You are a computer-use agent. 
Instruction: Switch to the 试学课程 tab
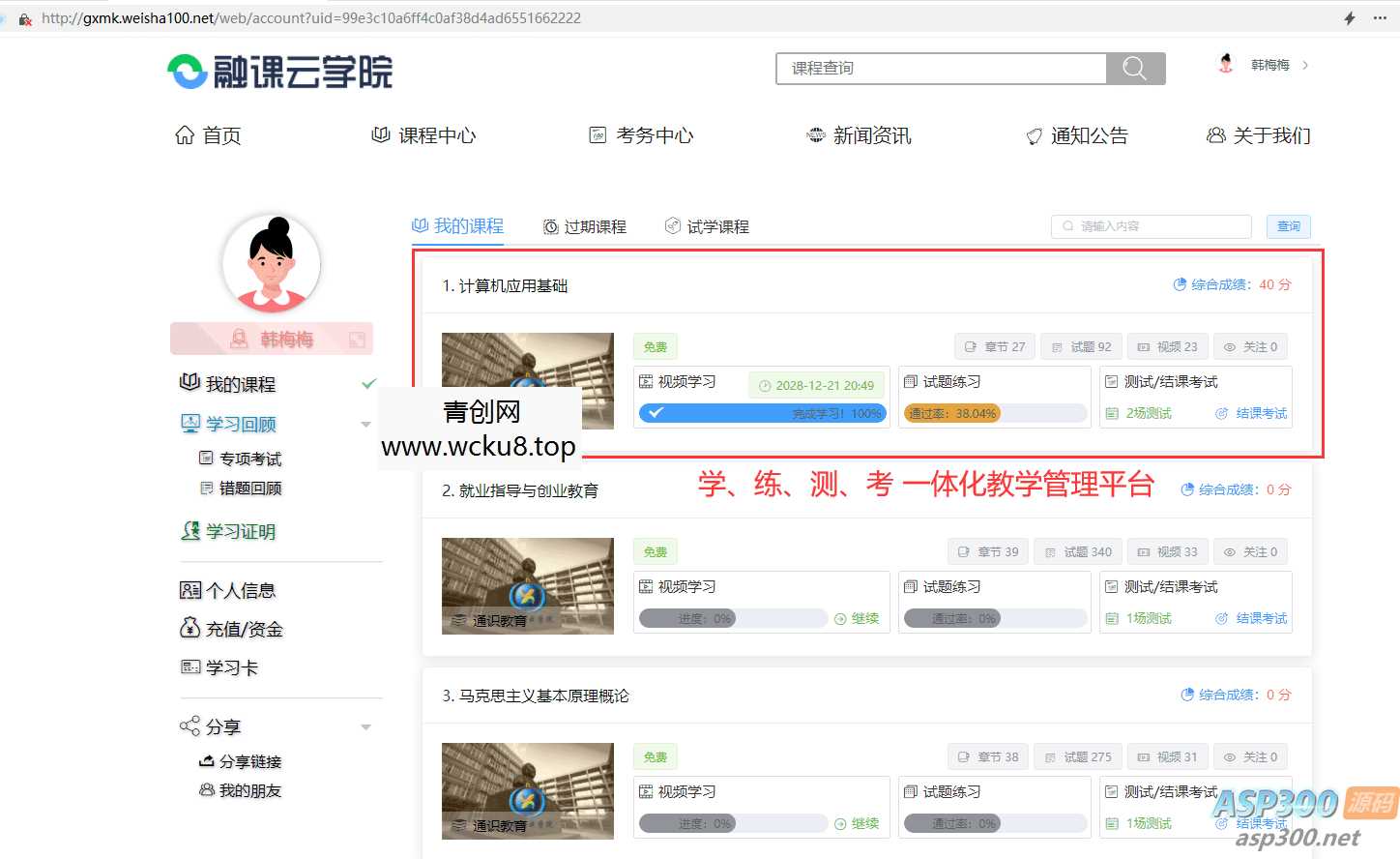click(707, 225)
